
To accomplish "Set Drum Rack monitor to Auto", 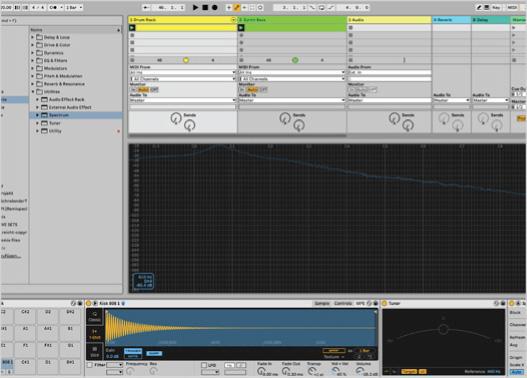I will click(x=144, y=90).
